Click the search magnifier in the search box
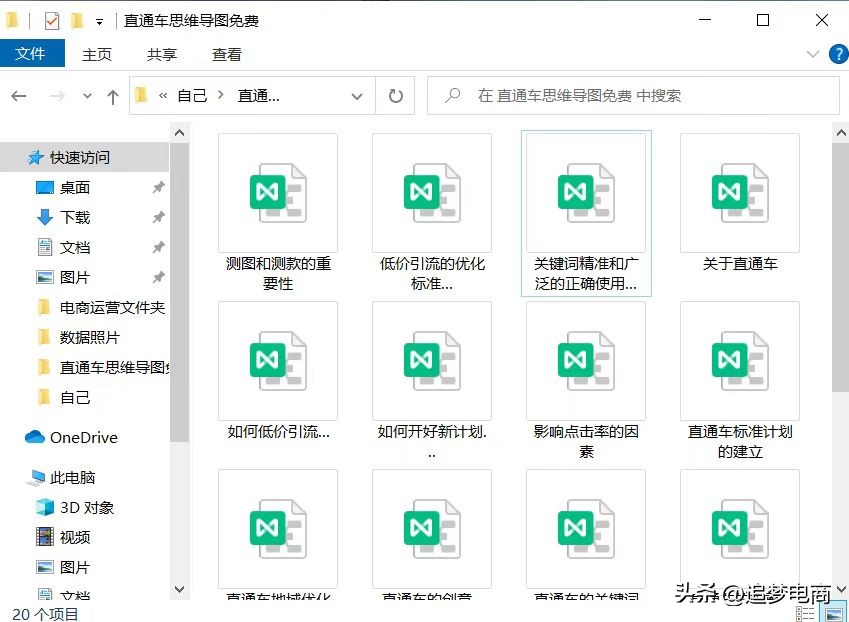The height and width of the screenshot is (622, 849). pyautogui.click(x=452, y=95)
